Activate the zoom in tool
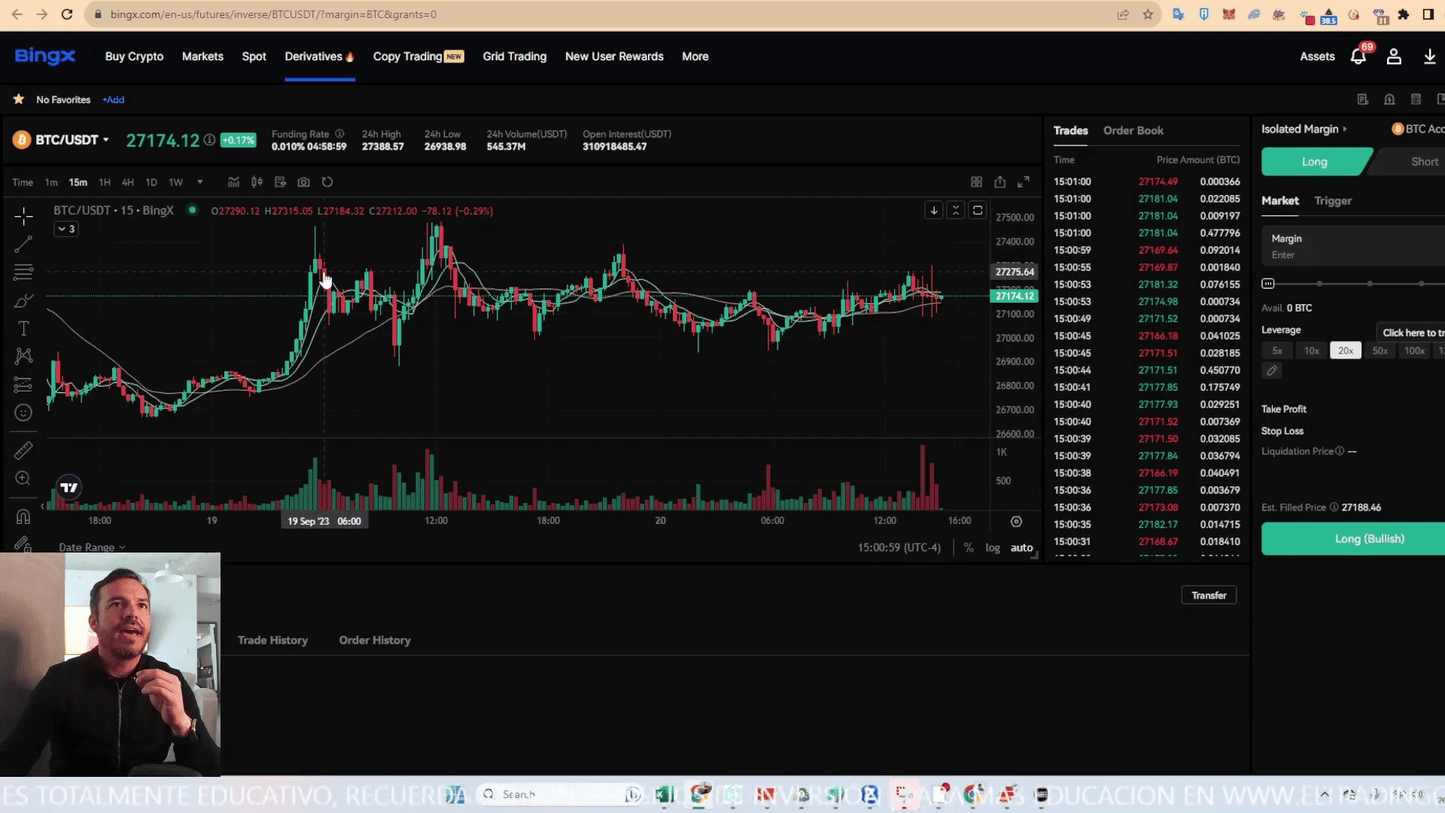The image size is (1445, 813). (x=23, y=479)
